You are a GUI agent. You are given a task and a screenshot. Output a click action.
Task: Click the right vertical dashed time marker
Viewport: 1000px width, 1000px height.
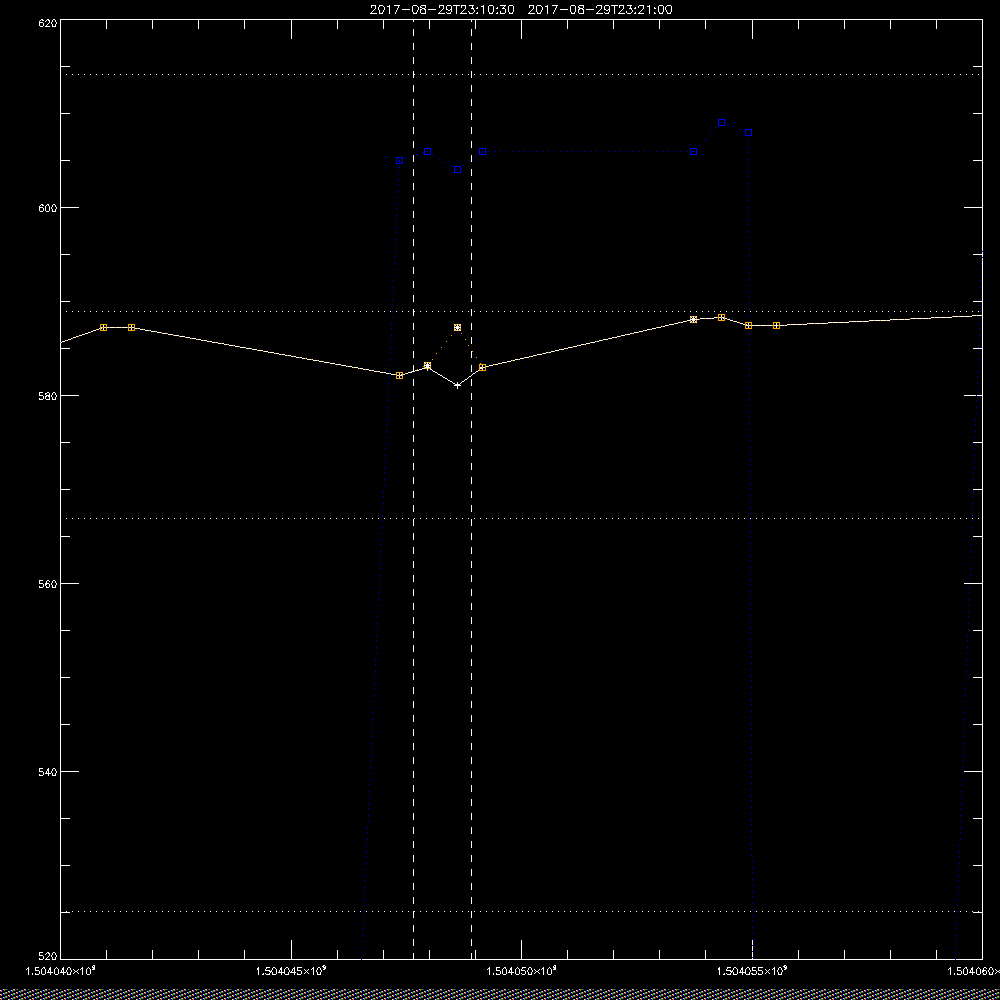pyautogui.click(x=471, y=489)
